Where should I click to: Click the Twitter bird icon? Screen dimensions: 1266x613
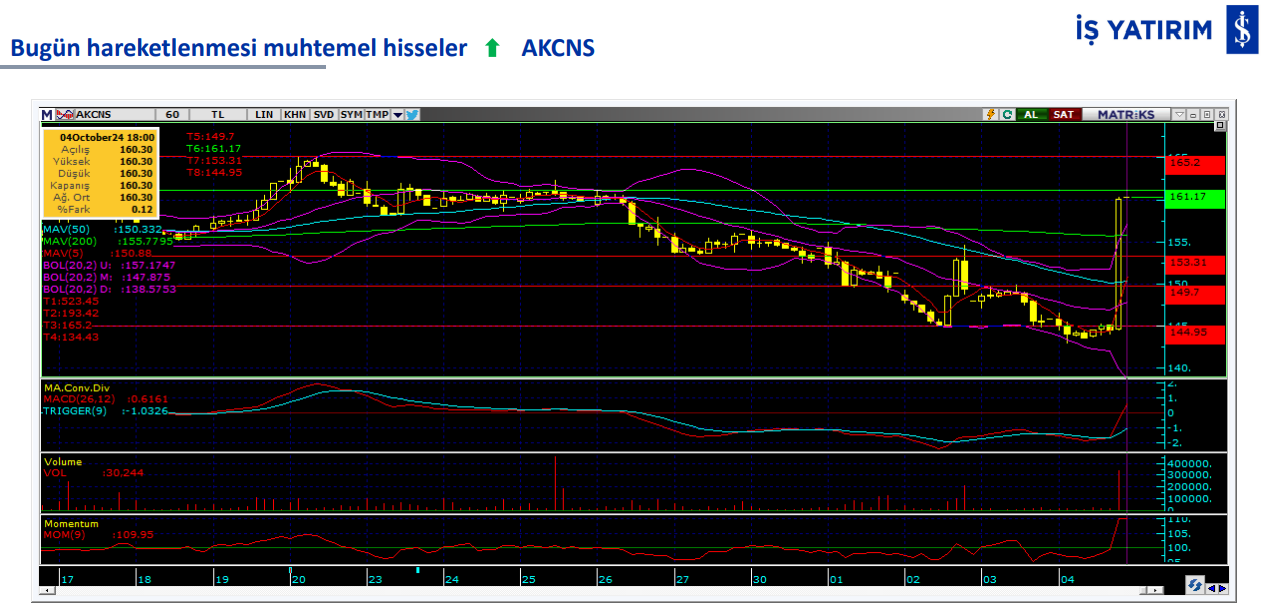pos(412,114)
